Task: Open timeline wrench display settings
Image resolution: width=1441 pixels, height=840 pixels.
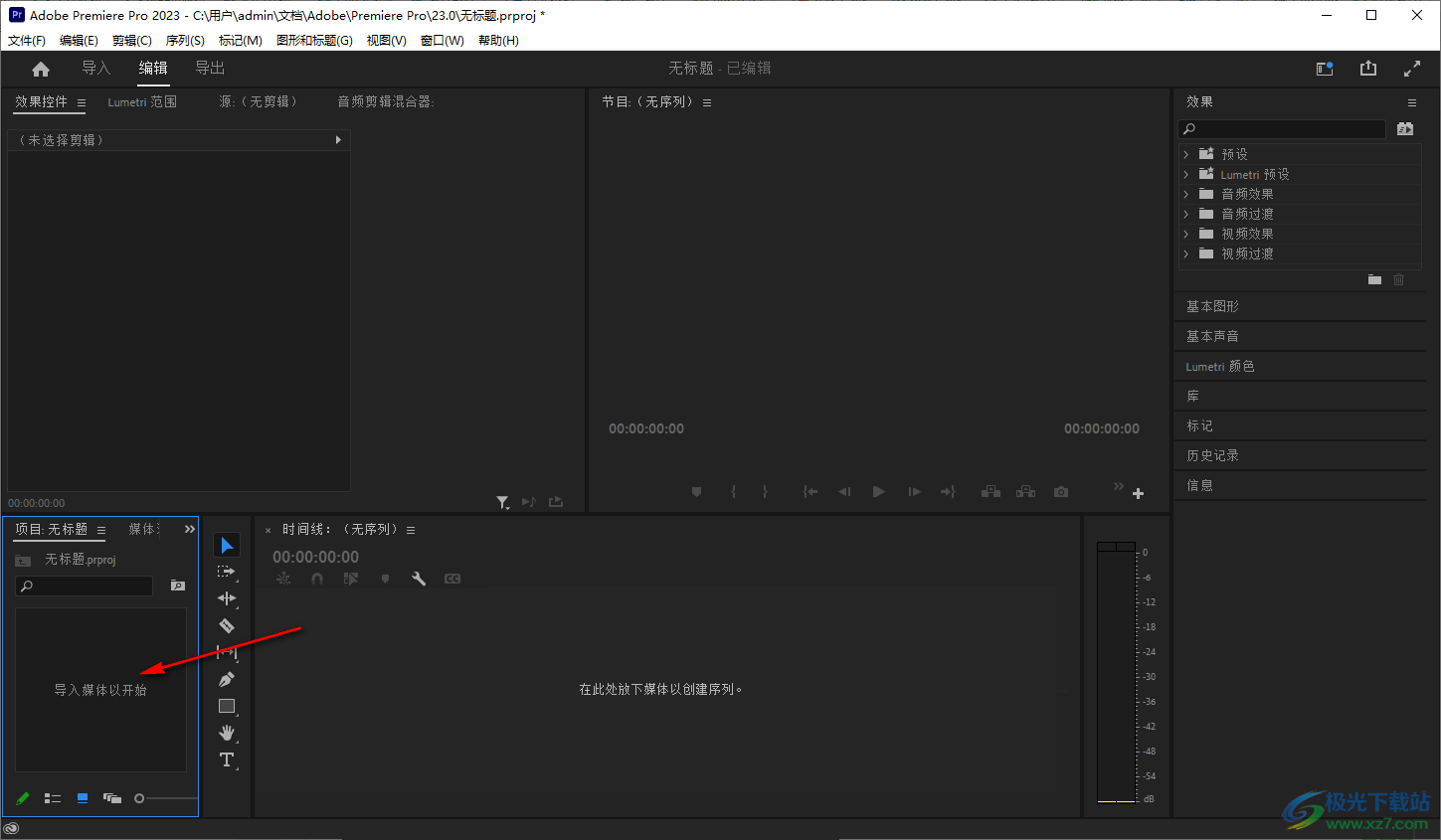Action: click(x=419, y=579)
